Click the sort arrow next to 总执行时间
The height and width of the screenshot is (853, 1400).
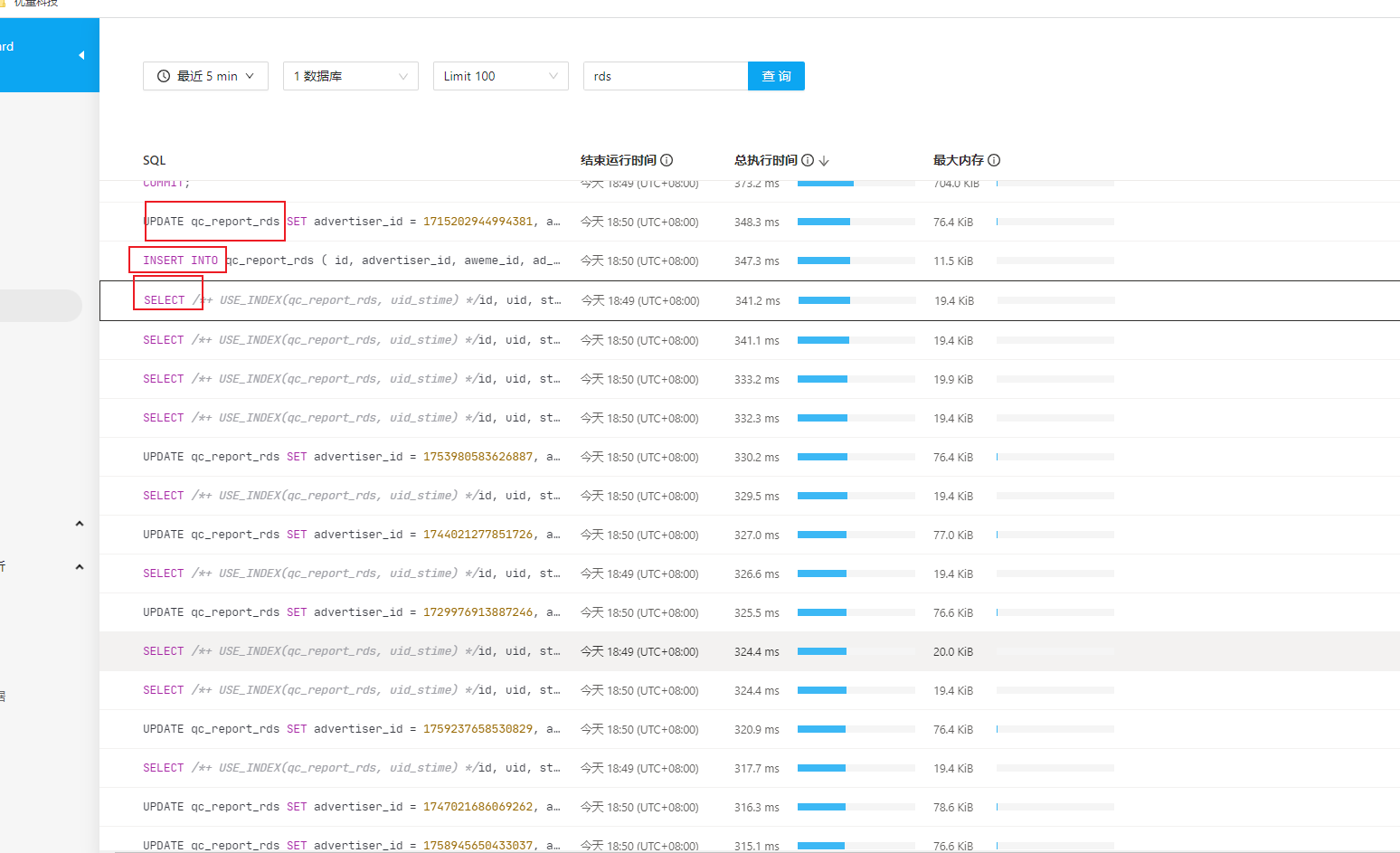tap(824, 160)
